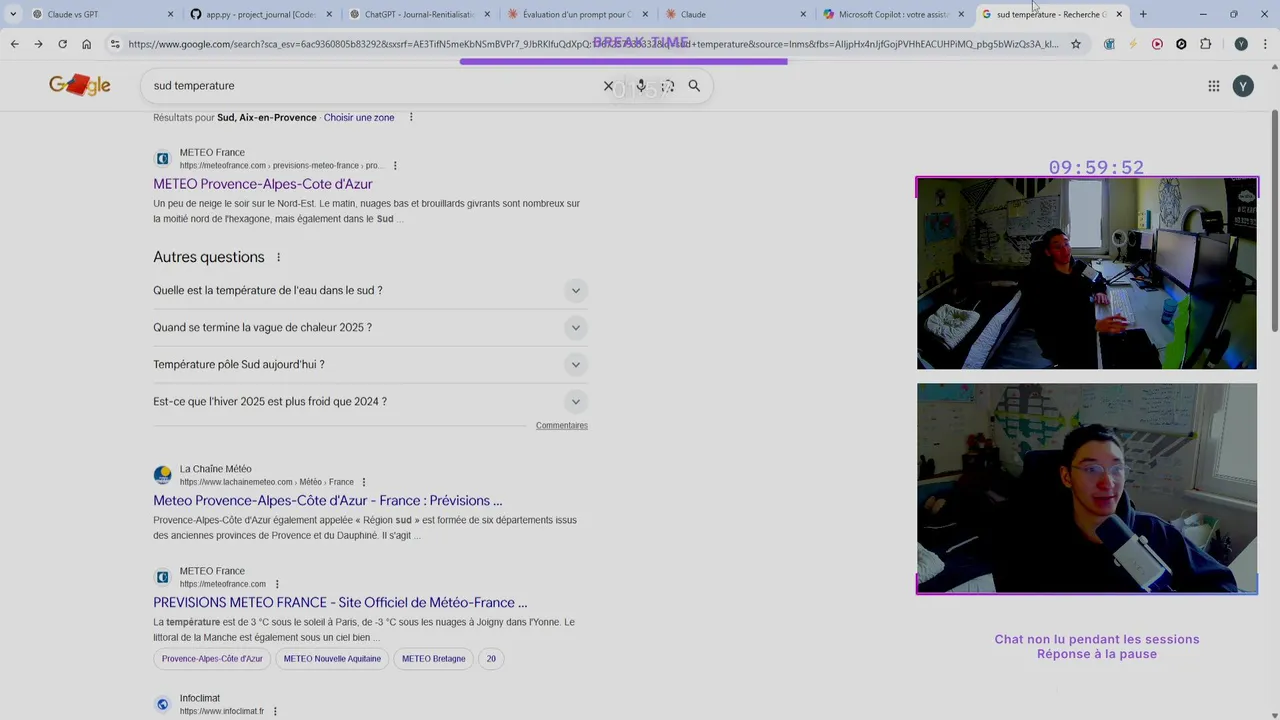Open Chrome's three-dot menu
Image resolution: width=1280 pixels, height=720 pixels.
coord(1264,44)
